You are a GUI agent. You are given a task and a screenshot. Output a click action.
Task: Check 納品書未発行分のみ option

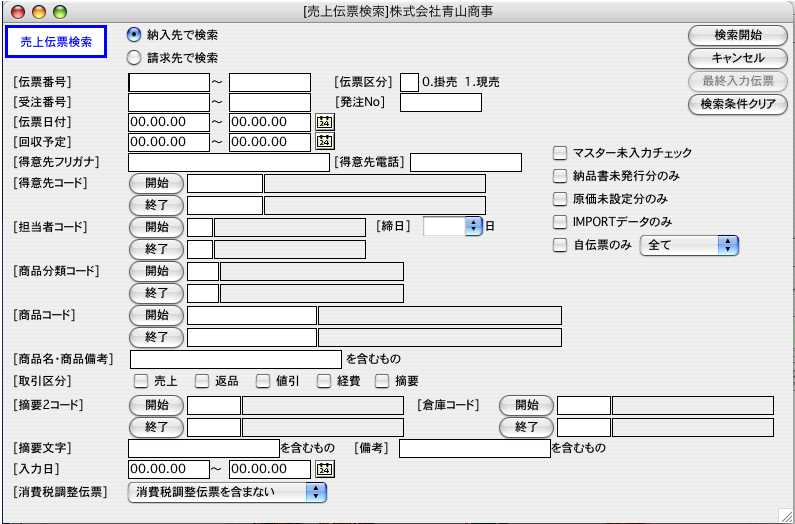point(560,176)
